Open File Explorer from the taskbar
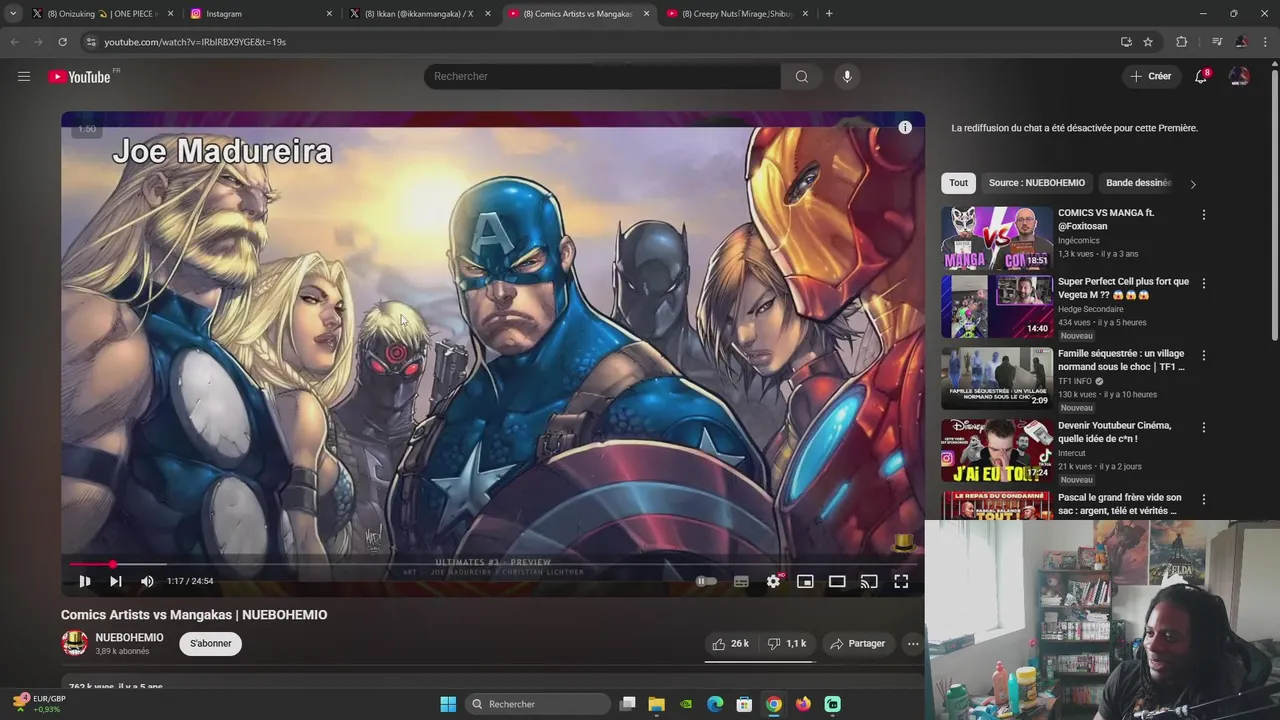The width and height of the screenshot is (1280, 720). tap(657, 704)
